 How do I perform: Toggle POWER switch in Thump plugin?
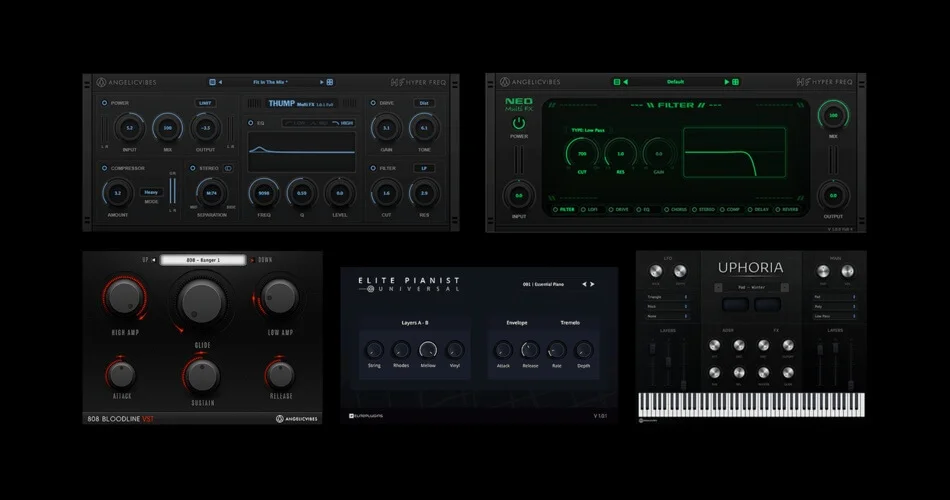click(x=104, y=103)
